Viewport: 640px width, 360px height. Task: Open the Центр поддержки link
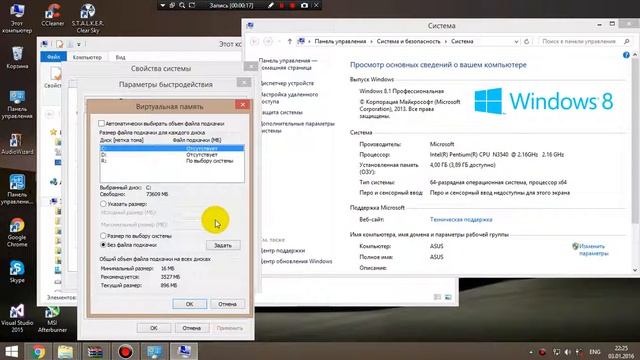pyautogui.click(x=282, y=251)
